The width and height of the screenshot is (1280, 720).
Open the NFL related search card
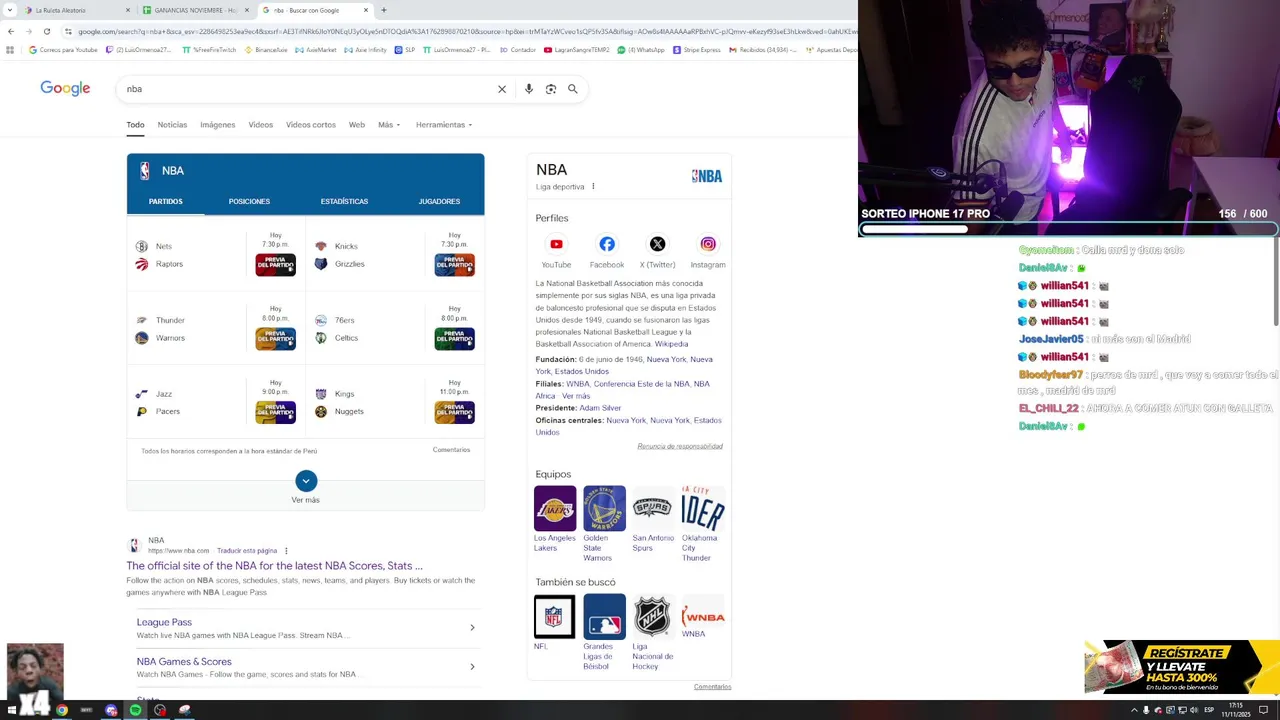(x=555, y=623)
